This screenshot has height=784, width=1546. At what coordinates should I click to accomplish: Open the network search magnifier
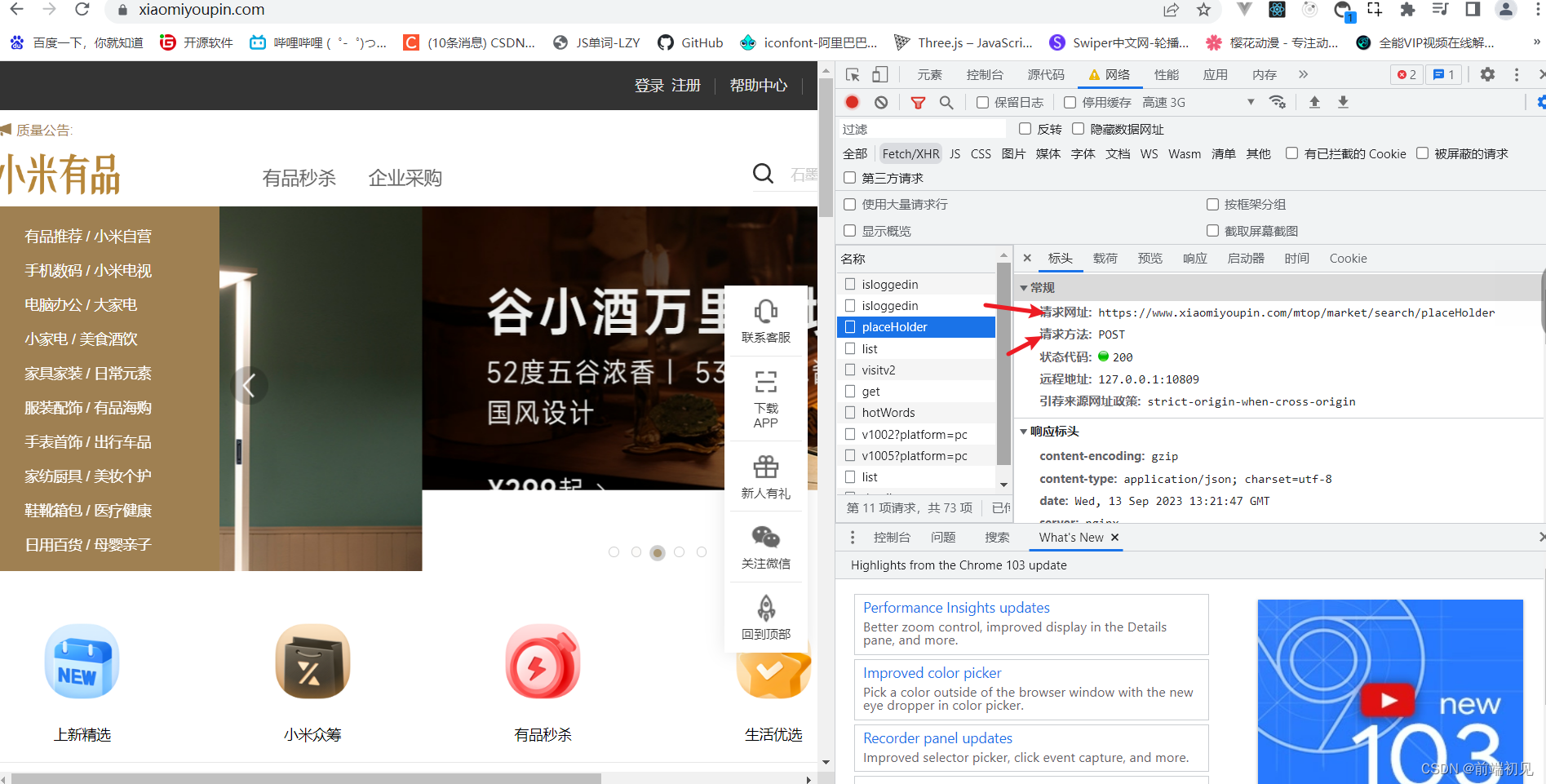point(946,103)
